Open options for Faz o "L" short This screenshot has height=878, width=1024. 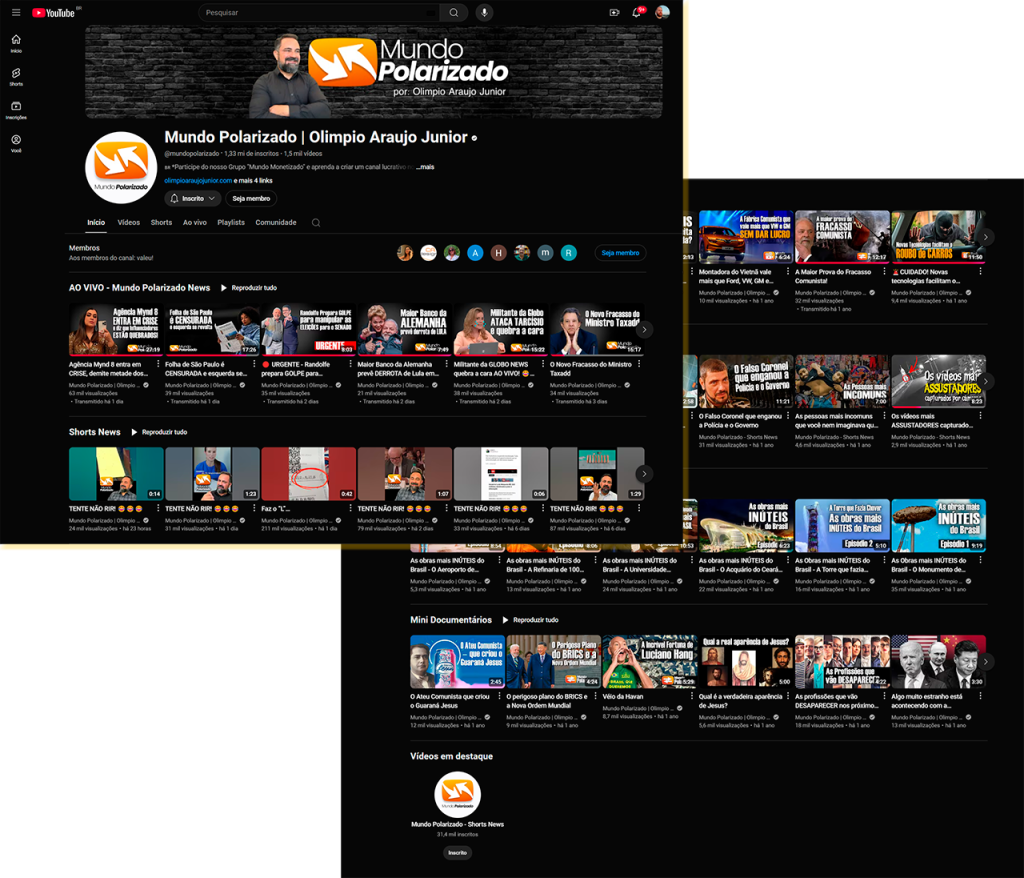(x=351, y=508)
